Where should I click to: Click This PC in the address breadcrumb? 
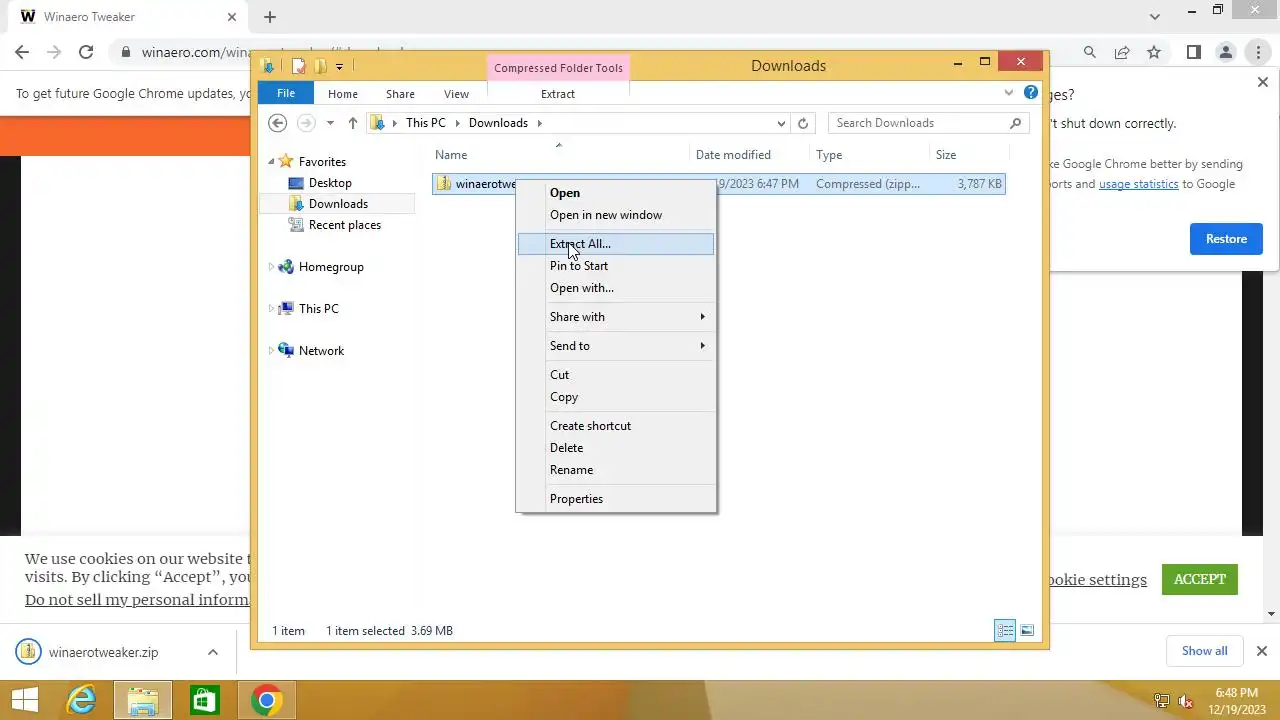pyautogui.click(x=425, y=123)
